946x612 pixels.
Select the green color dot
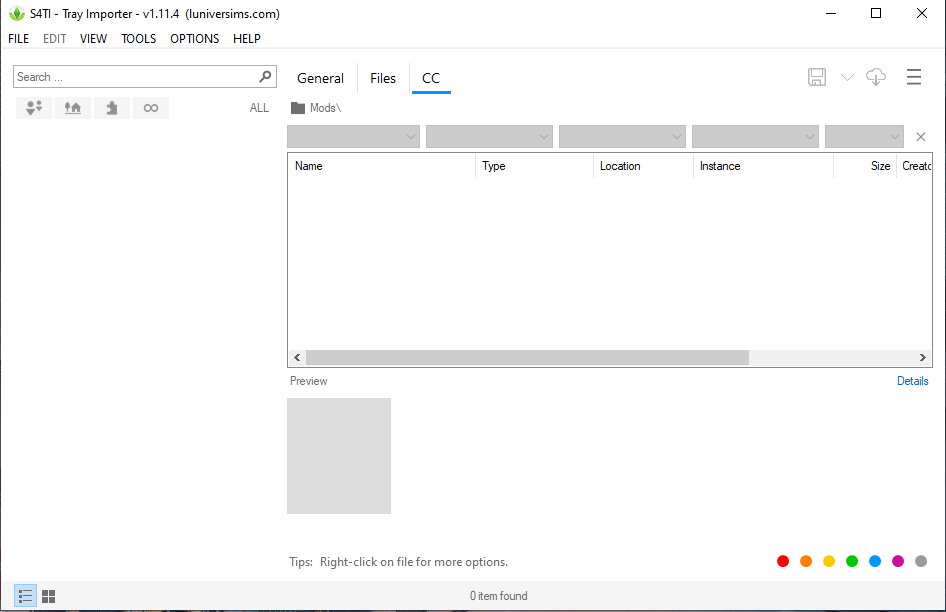pos(852,561)
